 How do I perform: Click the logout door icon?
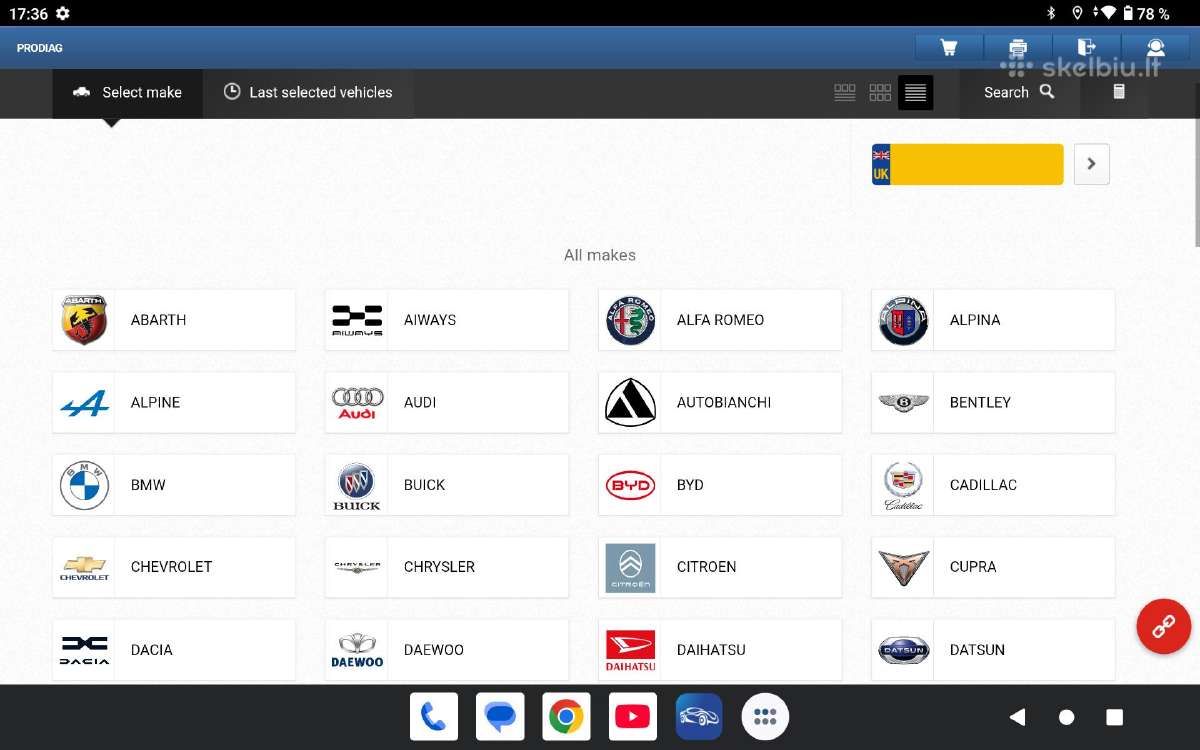tap(1086, 47)
